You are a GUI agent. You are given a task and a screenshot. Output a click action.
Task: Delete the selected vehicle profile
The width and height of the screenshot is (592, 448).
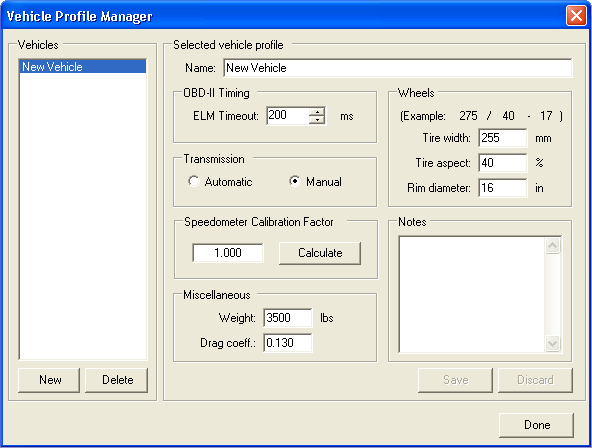pos(117,380)
